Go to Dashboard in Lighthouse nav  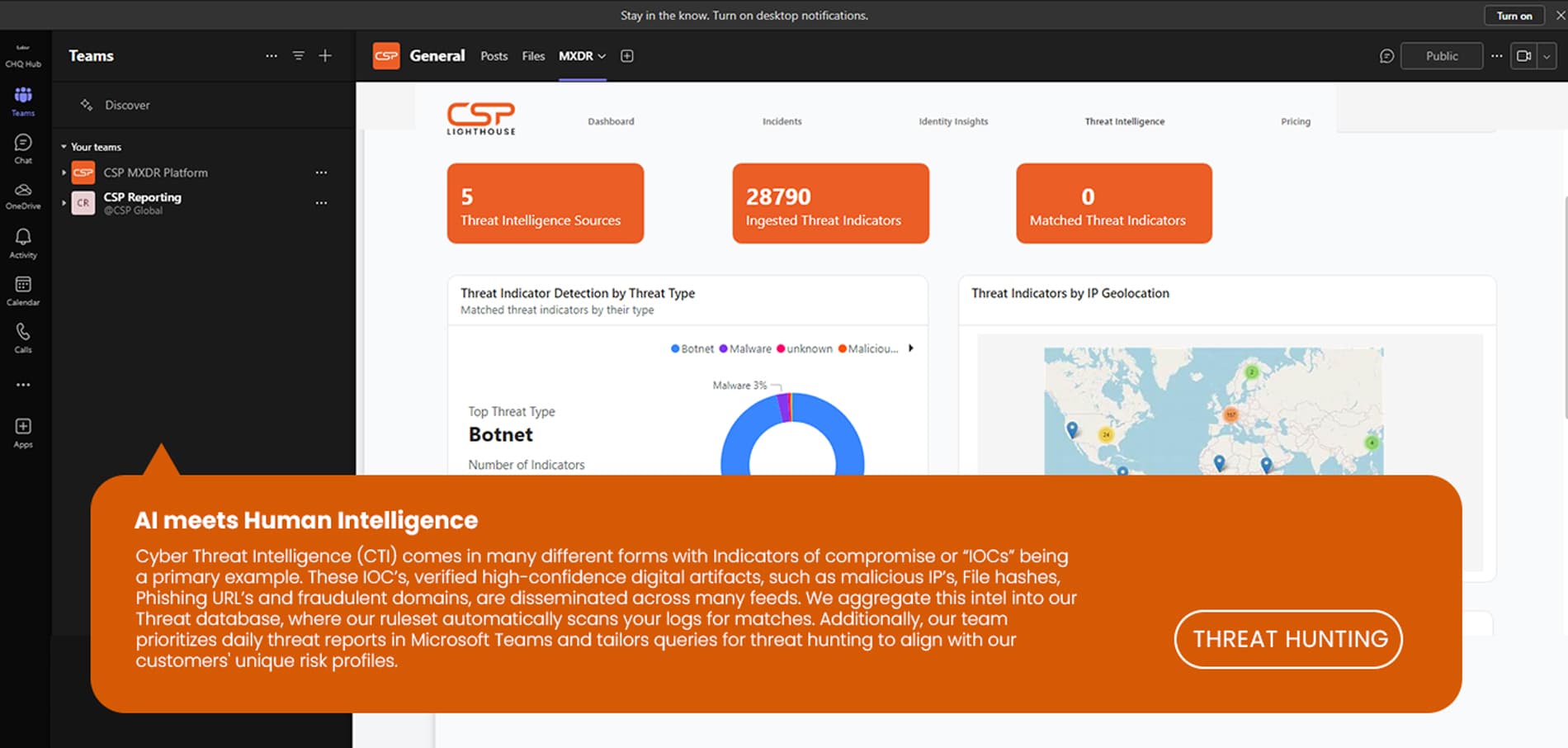tap(611, 121)
